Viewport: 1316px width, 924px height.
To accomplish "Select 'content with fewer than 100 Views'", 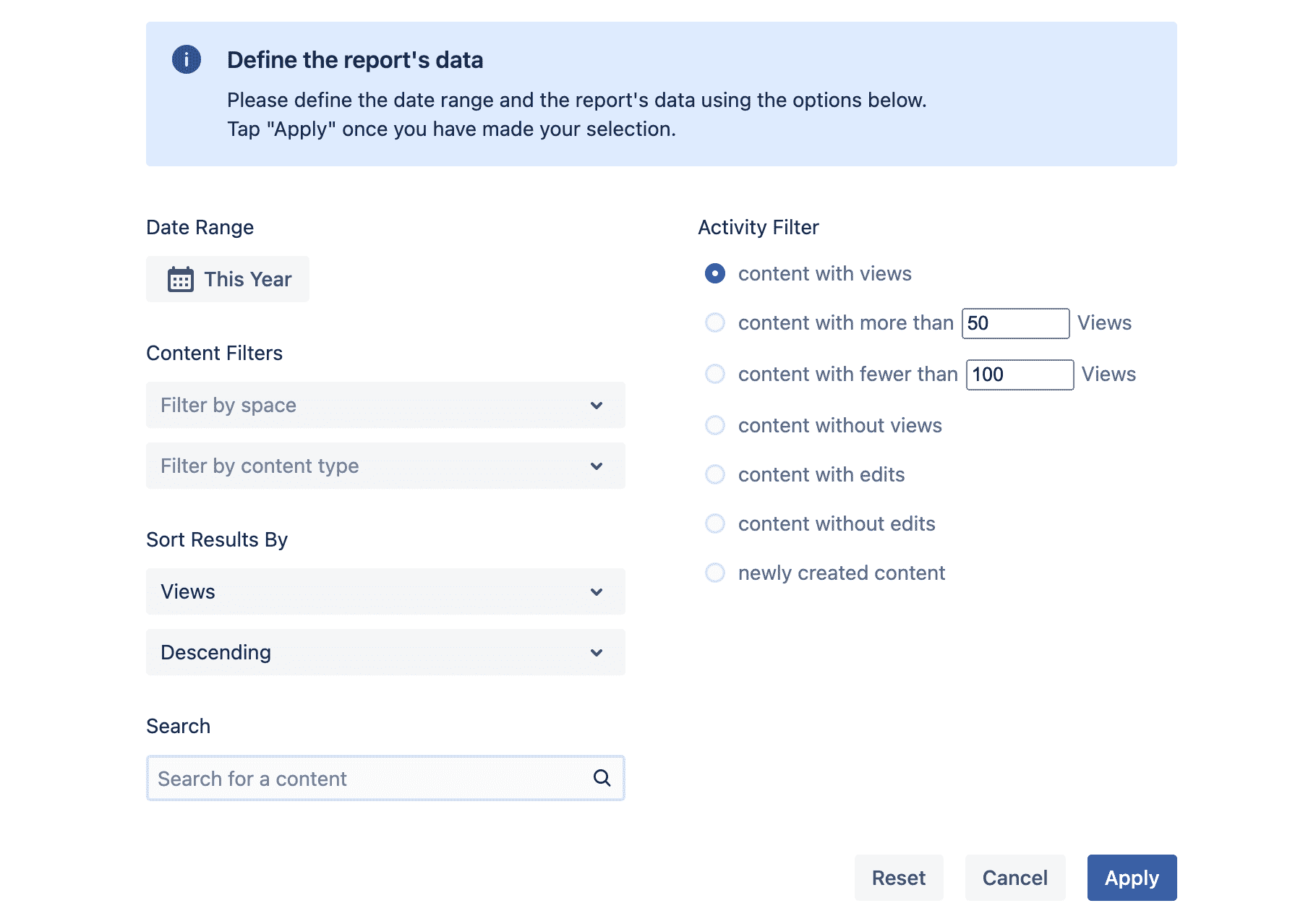I will click(x=714, y=374).
